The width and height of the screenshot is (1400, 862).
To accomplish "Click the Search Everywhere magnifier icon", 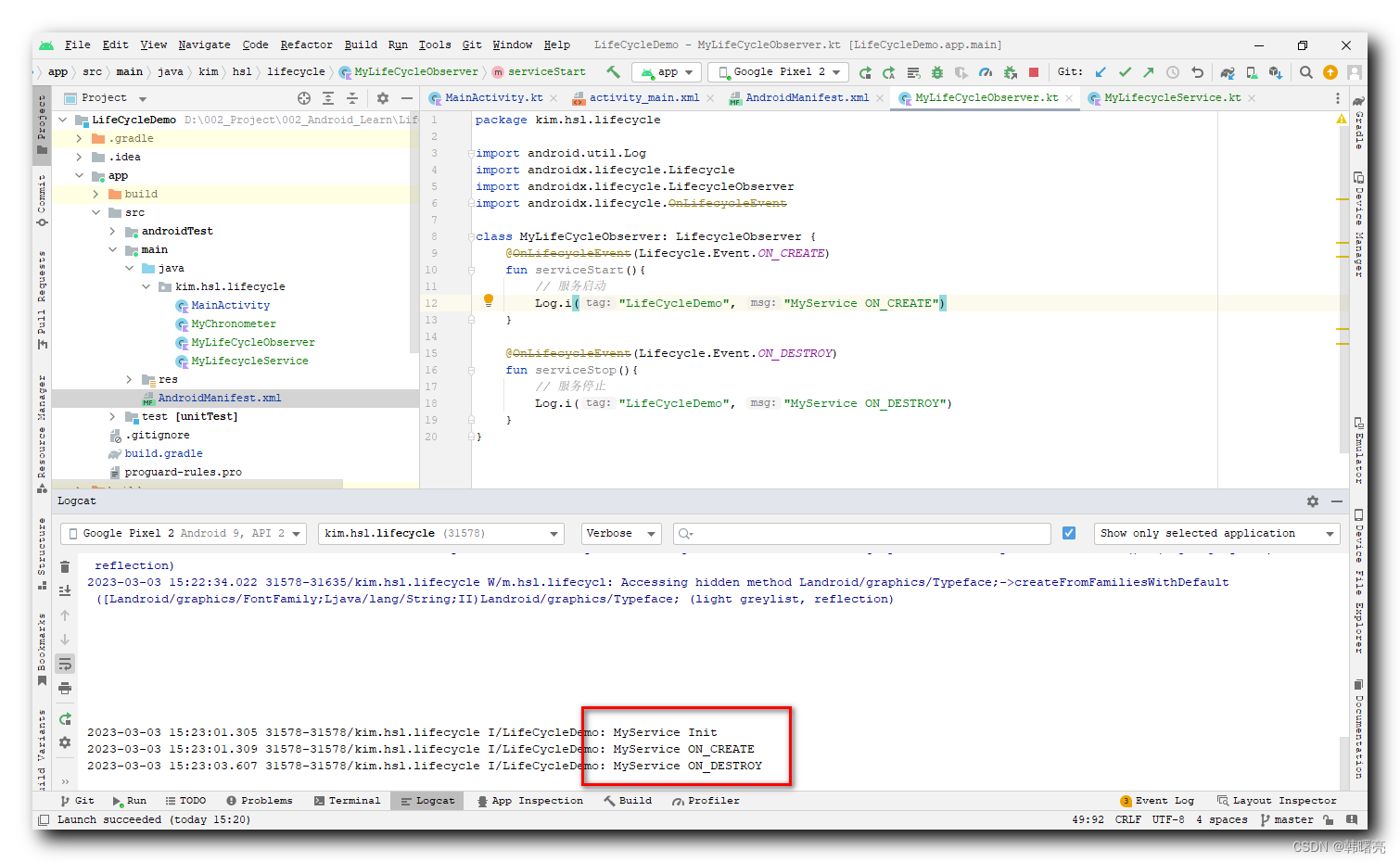I will coord(1305,72).
